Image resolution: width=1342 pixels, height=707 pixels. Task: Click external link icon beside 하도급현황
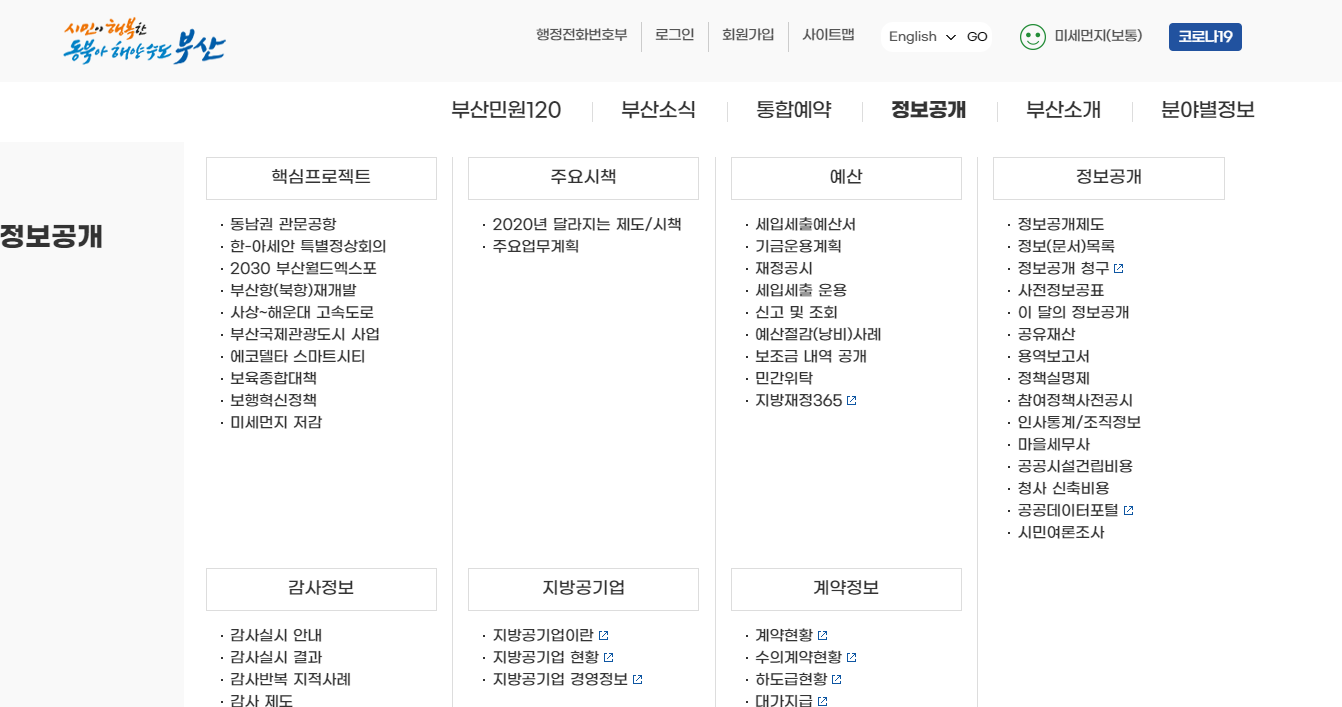pyautogui.click(x=838, y=680)
